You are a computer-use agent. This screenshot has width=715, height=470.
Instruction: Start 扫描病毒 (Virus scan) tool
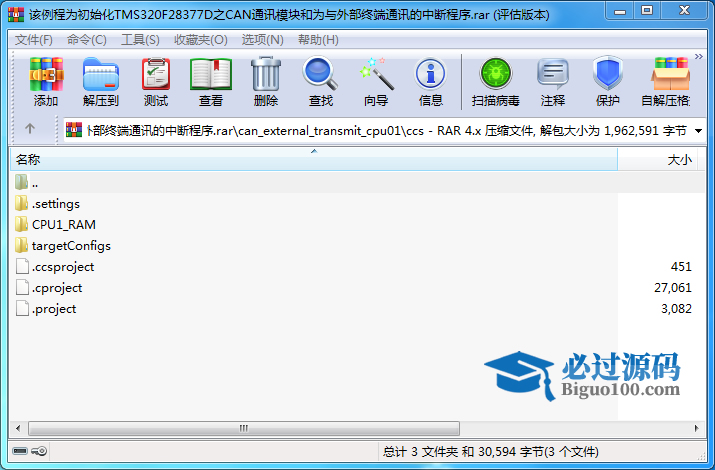pyautogui.click(x=496, y=82)
